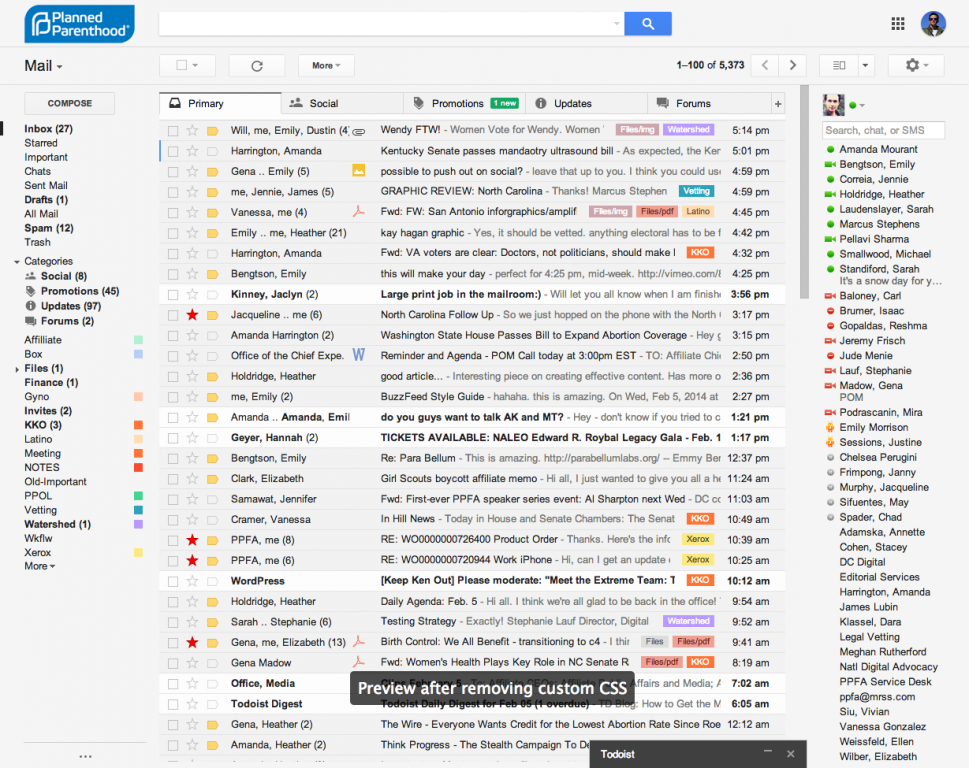This screenshot has width=969, height=768.
Task: Click the Planned Parenthood logo
Action: pyautogui.click(x=80, y=24)
